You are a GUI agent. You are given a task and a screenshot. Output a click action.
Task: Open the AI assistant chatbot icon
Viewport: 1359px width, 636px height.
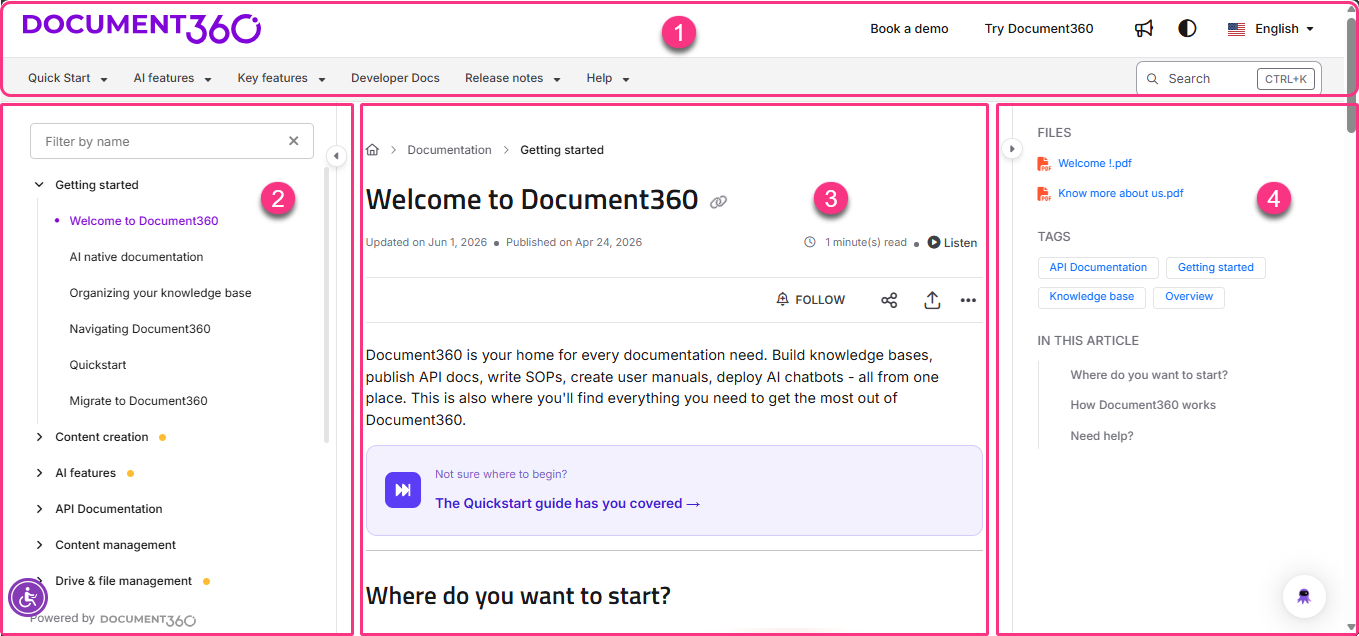click(1304, 596)
